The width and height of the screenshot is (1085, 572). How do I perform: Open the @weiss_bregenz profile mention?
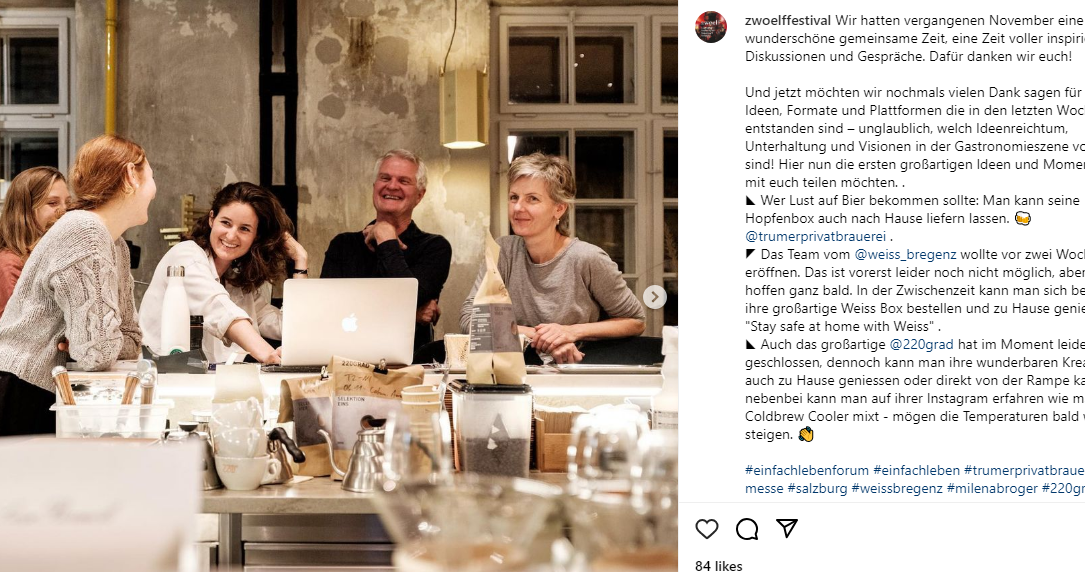point(905,255)
